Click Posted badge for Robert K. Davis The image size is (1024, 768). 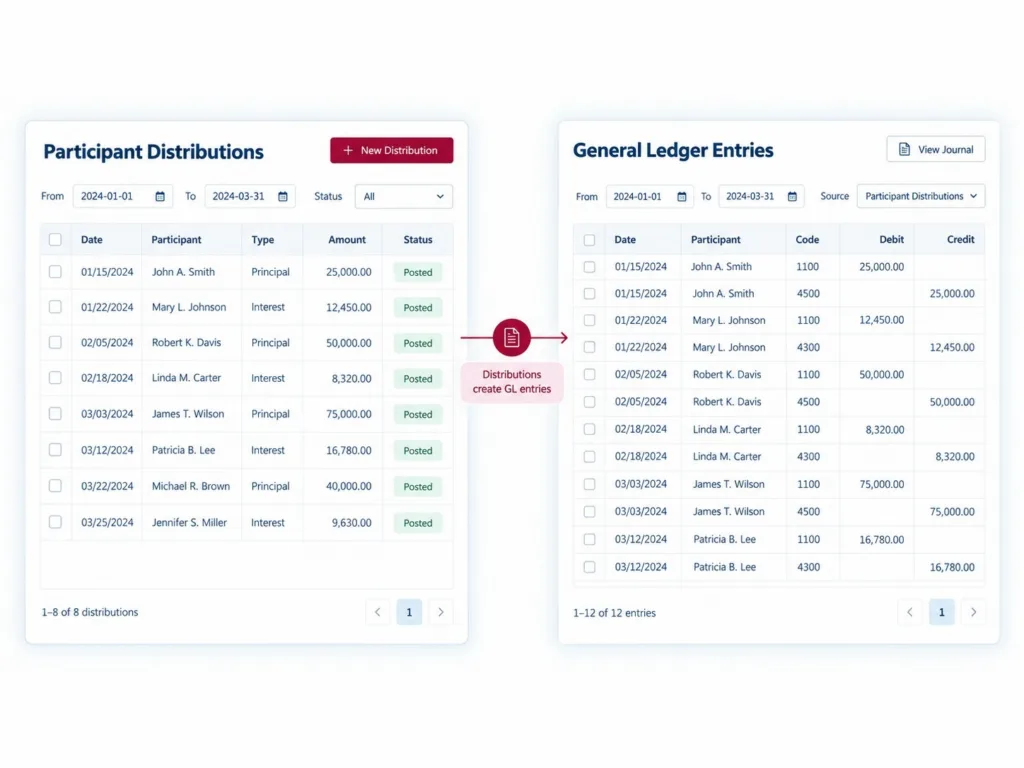click(x=418, y=343)
